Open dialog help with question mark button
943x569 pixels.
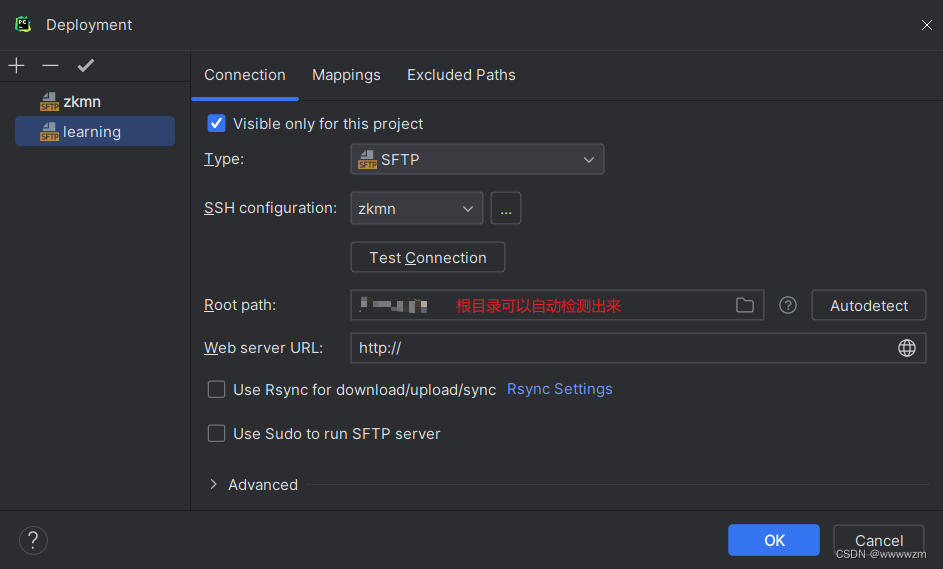point(33,540)
